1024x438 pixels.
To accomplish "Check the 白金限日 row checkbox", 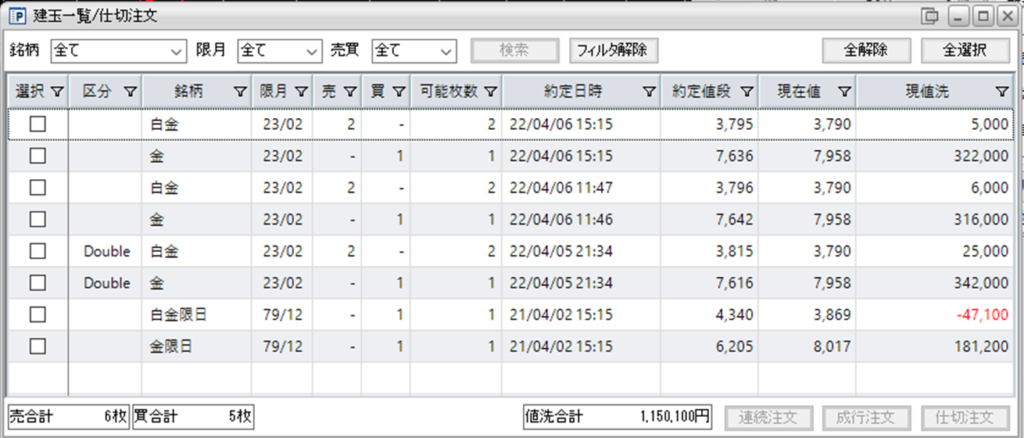I will (37, 315).
